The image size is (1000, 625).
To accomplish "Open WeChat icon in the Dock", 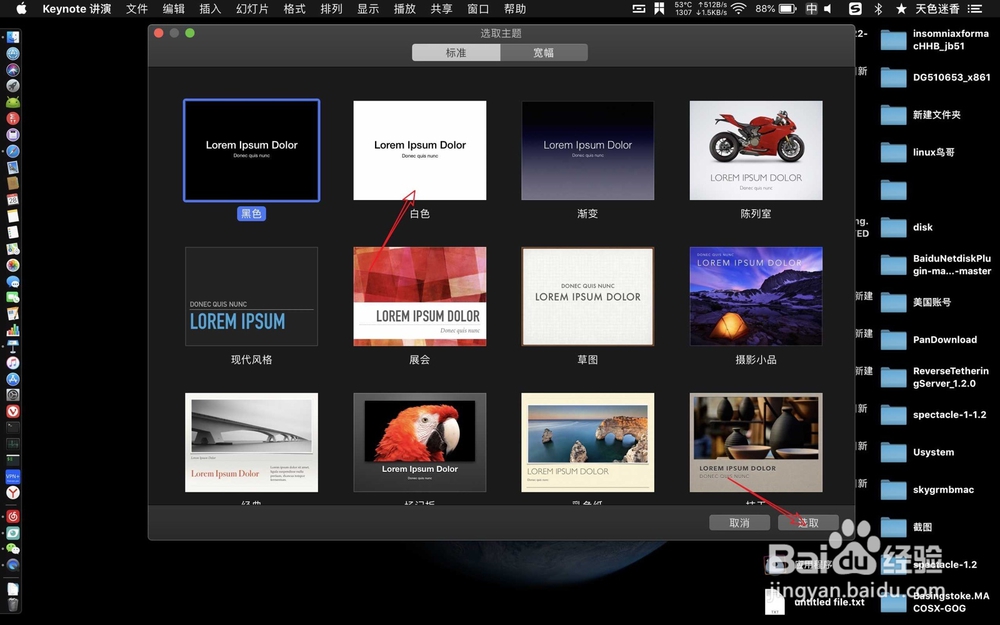I will point(13,548).
